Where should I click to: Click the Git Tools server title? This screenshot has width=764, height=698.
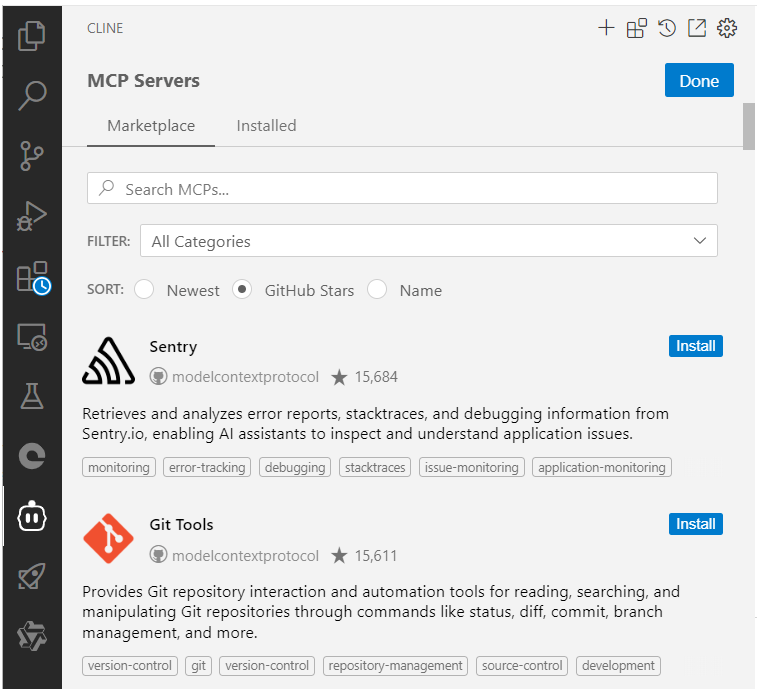point(181,525)
